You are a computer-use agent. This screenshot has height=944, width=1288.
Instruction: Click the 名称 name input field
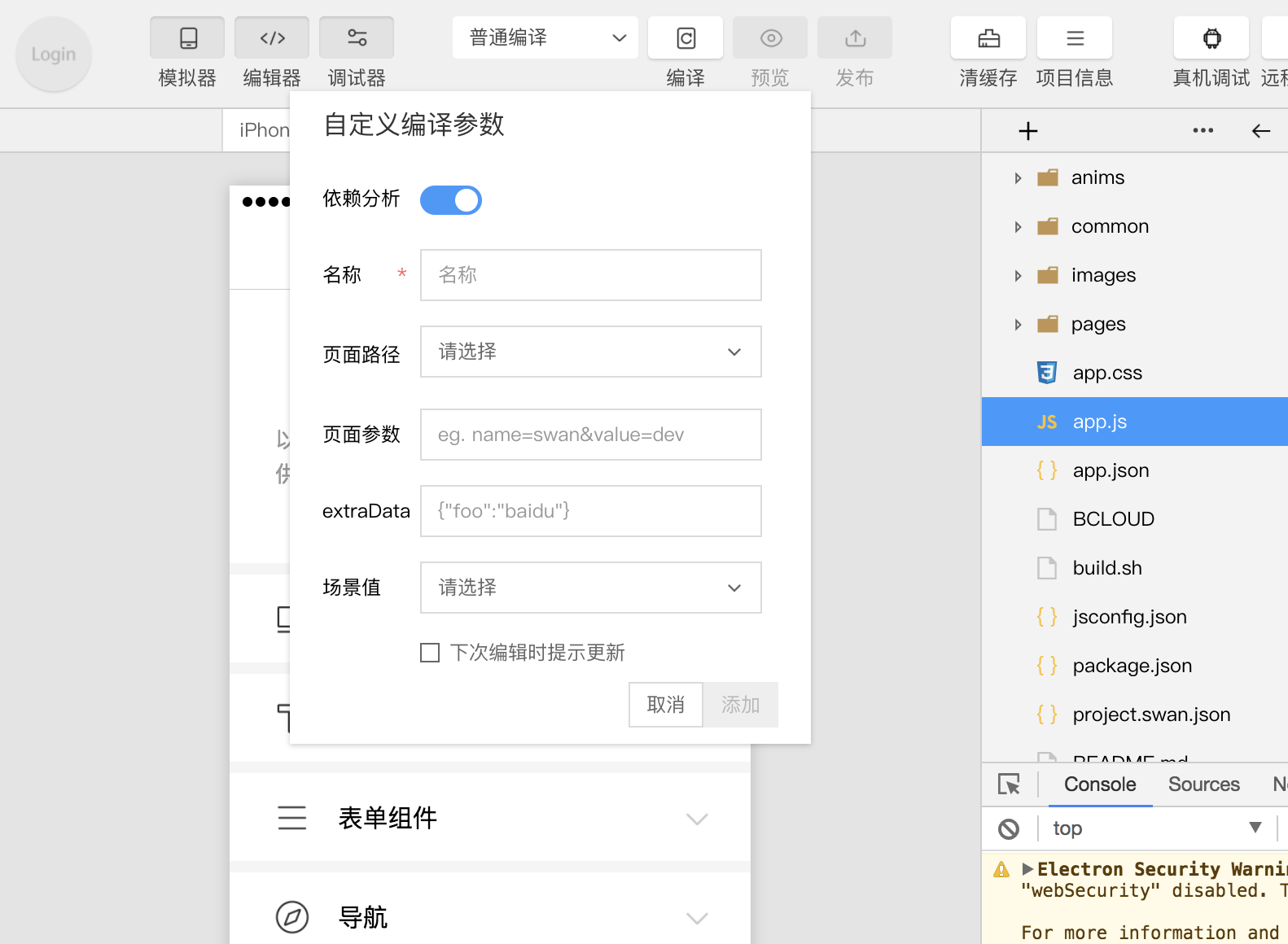click(x=591, y=275)
